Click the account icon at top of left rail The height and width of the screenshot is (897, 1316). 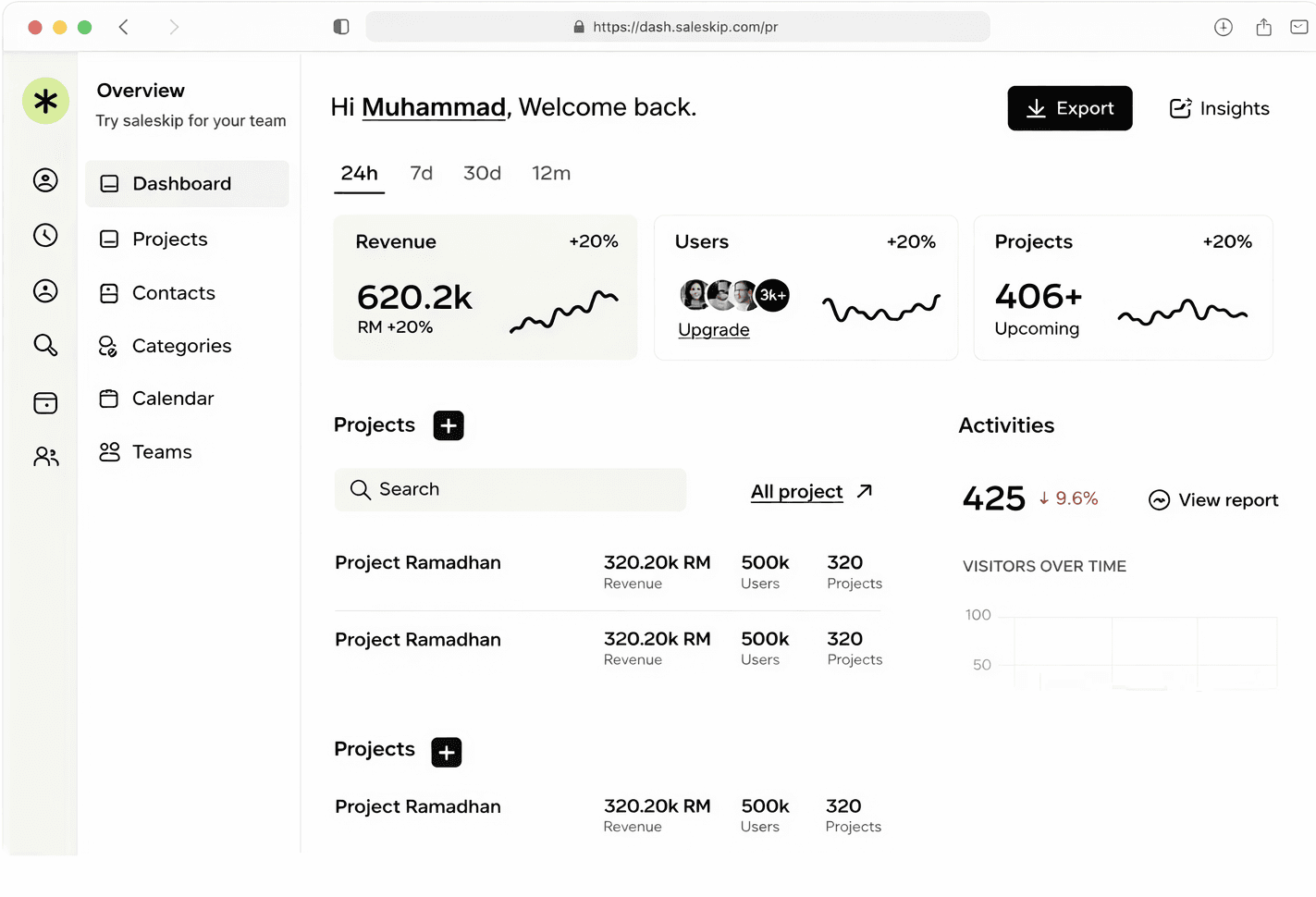coord(45,180)
